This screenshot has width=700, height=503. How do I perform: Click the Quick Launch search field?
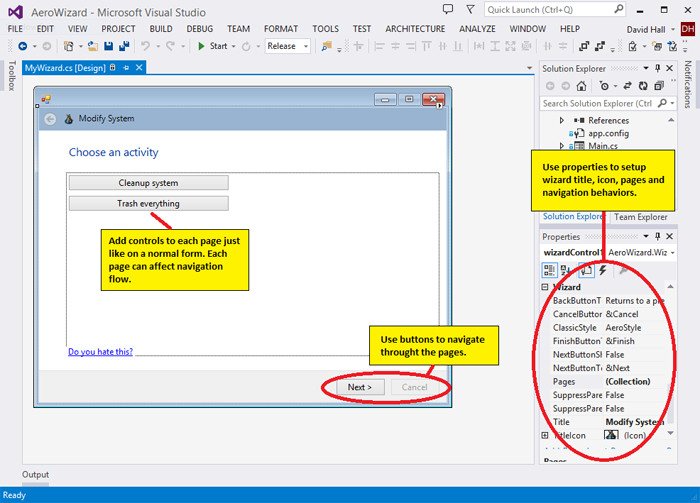[x=555, y=9]
